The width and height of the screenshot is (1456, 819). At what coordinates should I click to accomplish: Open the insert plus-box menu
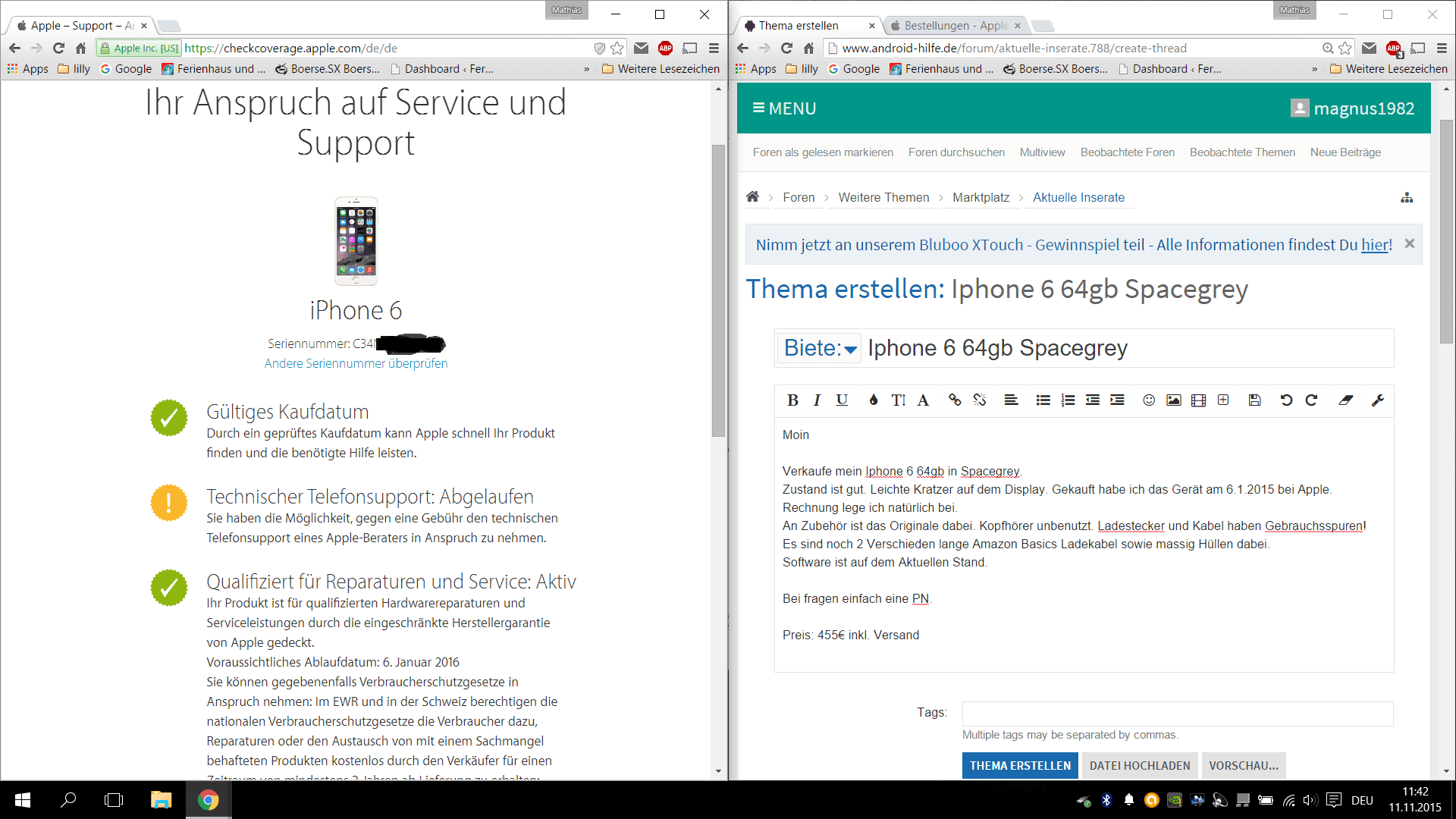[x=1223, y=400]
